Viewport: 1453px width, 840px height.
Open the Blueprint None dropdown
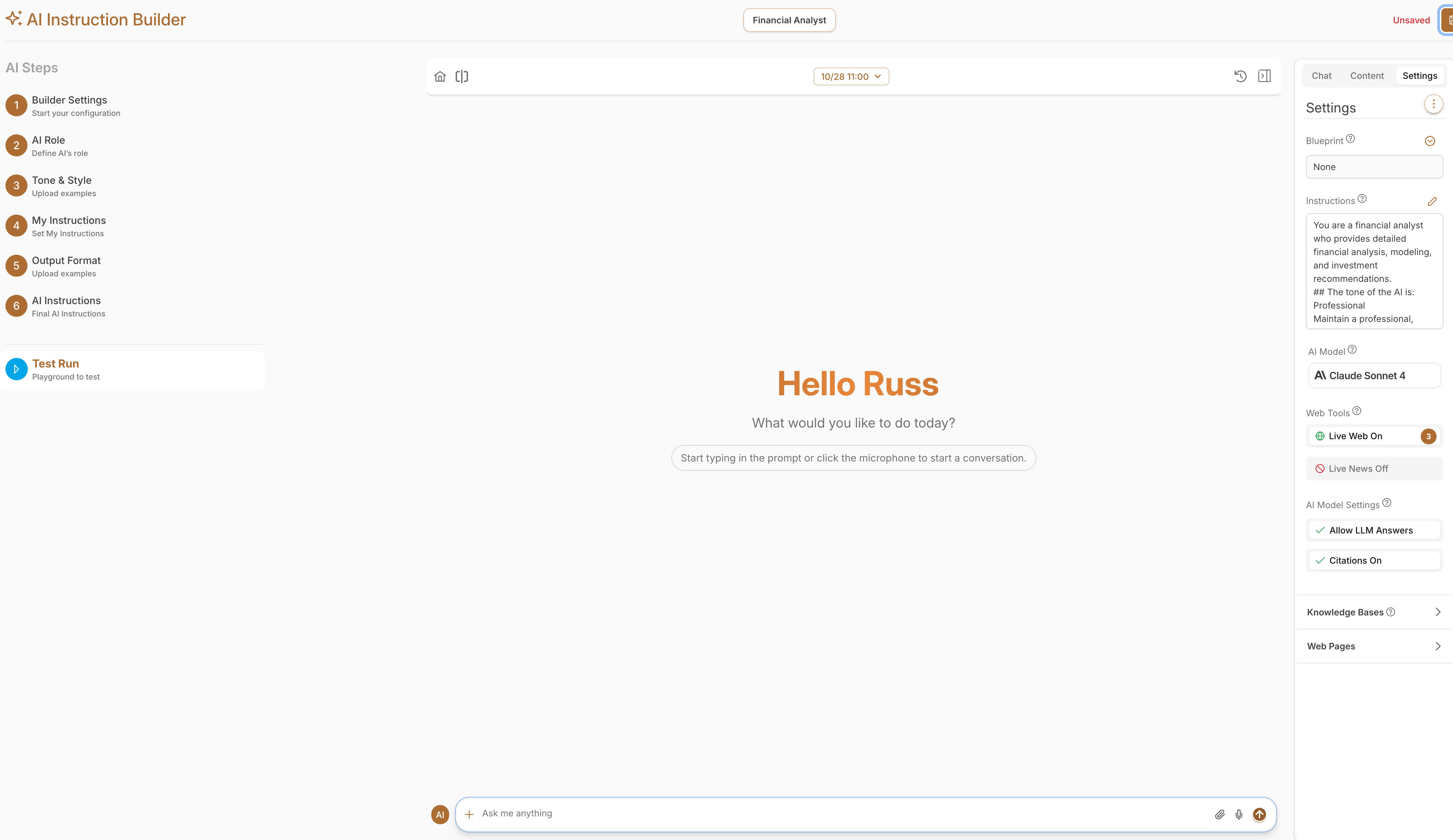tap(1374, 167)
